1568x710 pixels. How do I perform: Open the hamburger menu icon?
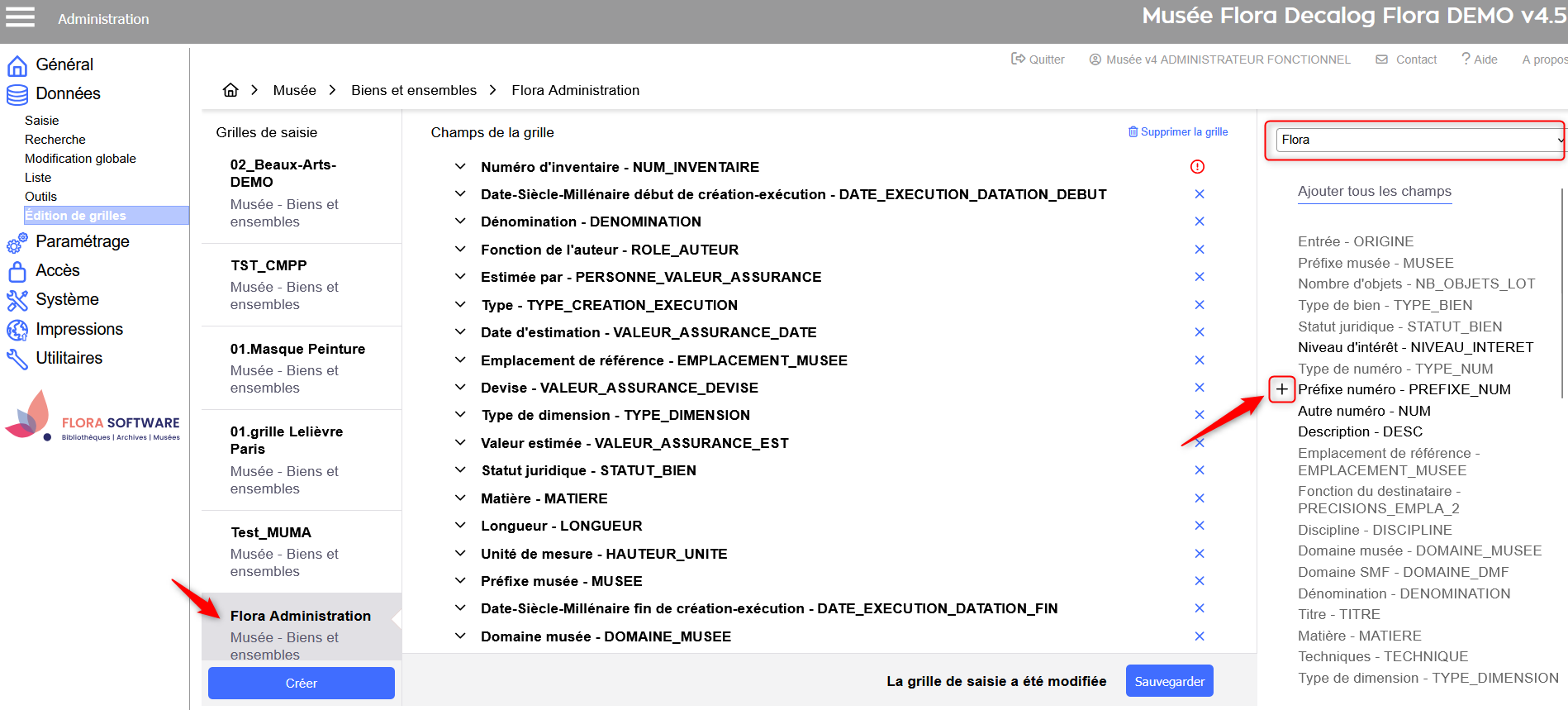pos(20,17)
